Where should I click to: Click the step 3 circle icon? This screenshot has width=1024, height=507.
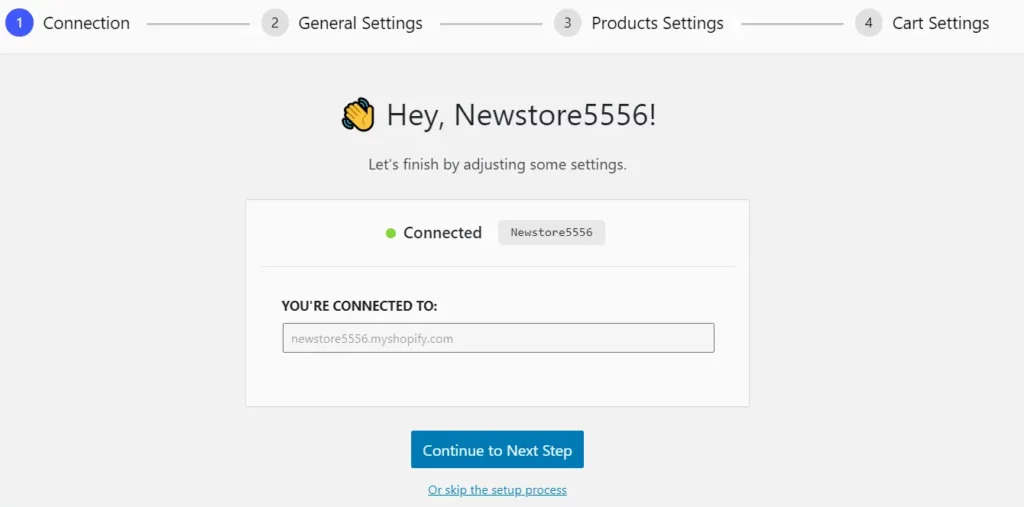[568, 24]
